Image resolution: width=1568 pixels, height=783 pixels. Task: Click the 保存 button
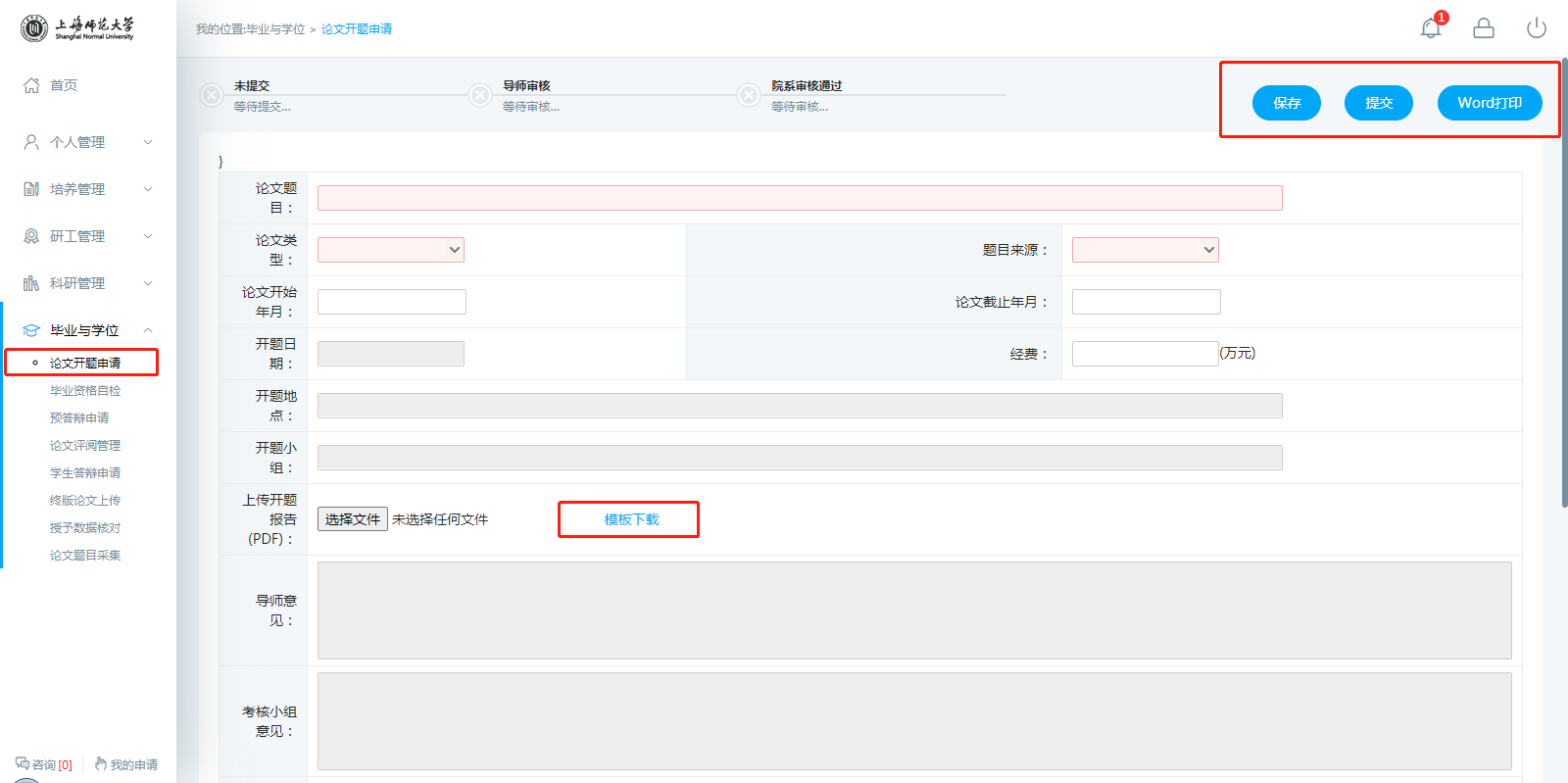pos(1286,103)
